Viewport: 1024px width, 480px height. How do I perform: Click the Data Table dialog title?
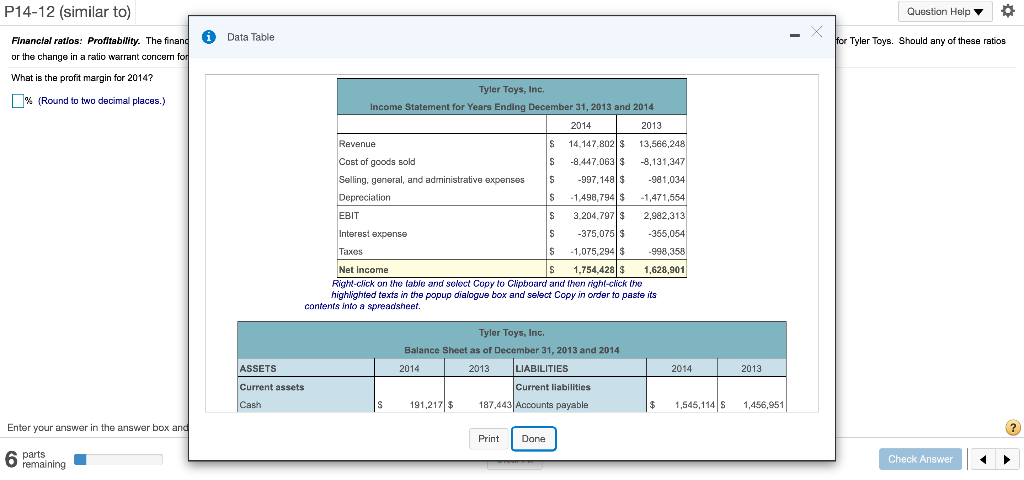[251, 37]
